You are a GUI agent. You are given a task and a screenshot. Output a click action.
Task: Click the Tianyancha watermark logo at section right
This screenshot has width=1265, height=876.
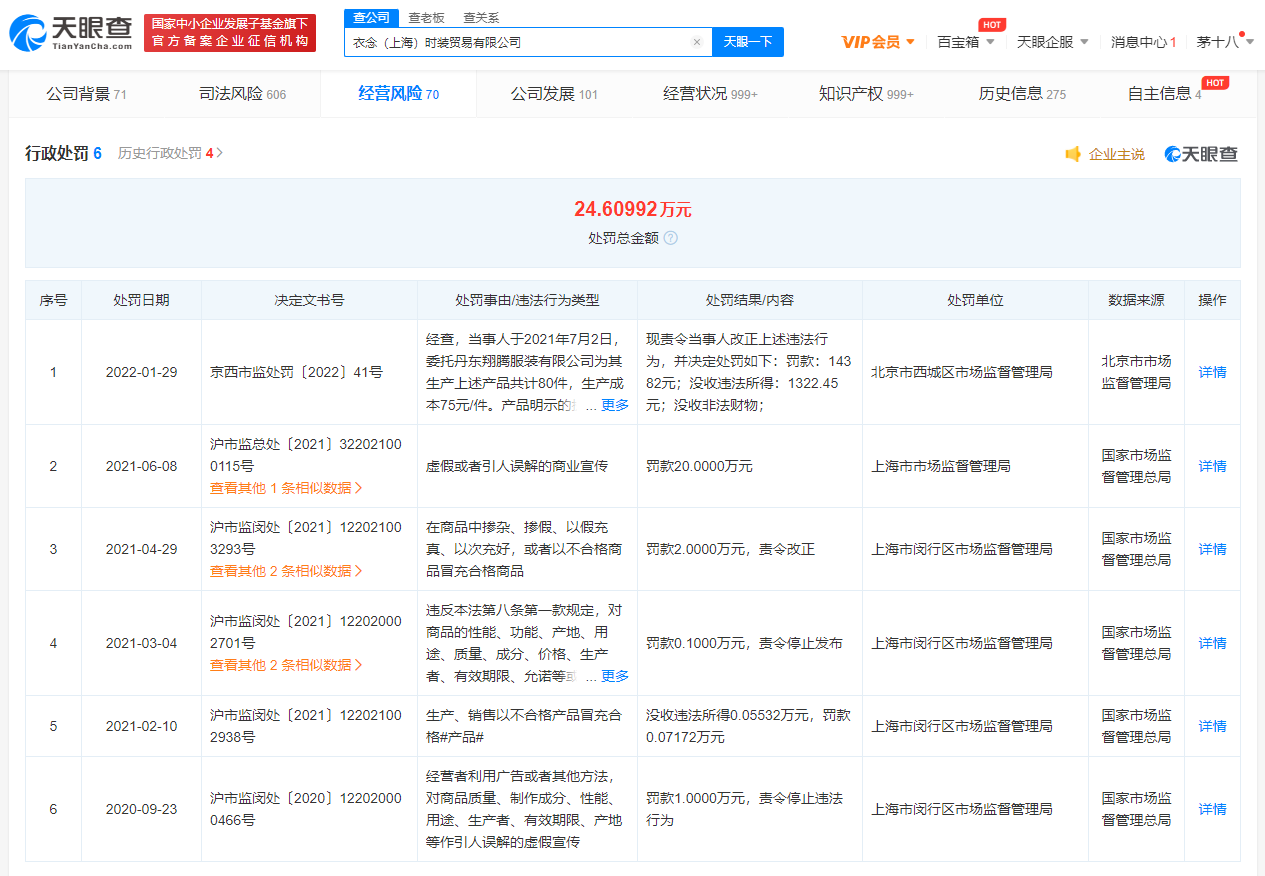pos(1201,154)
